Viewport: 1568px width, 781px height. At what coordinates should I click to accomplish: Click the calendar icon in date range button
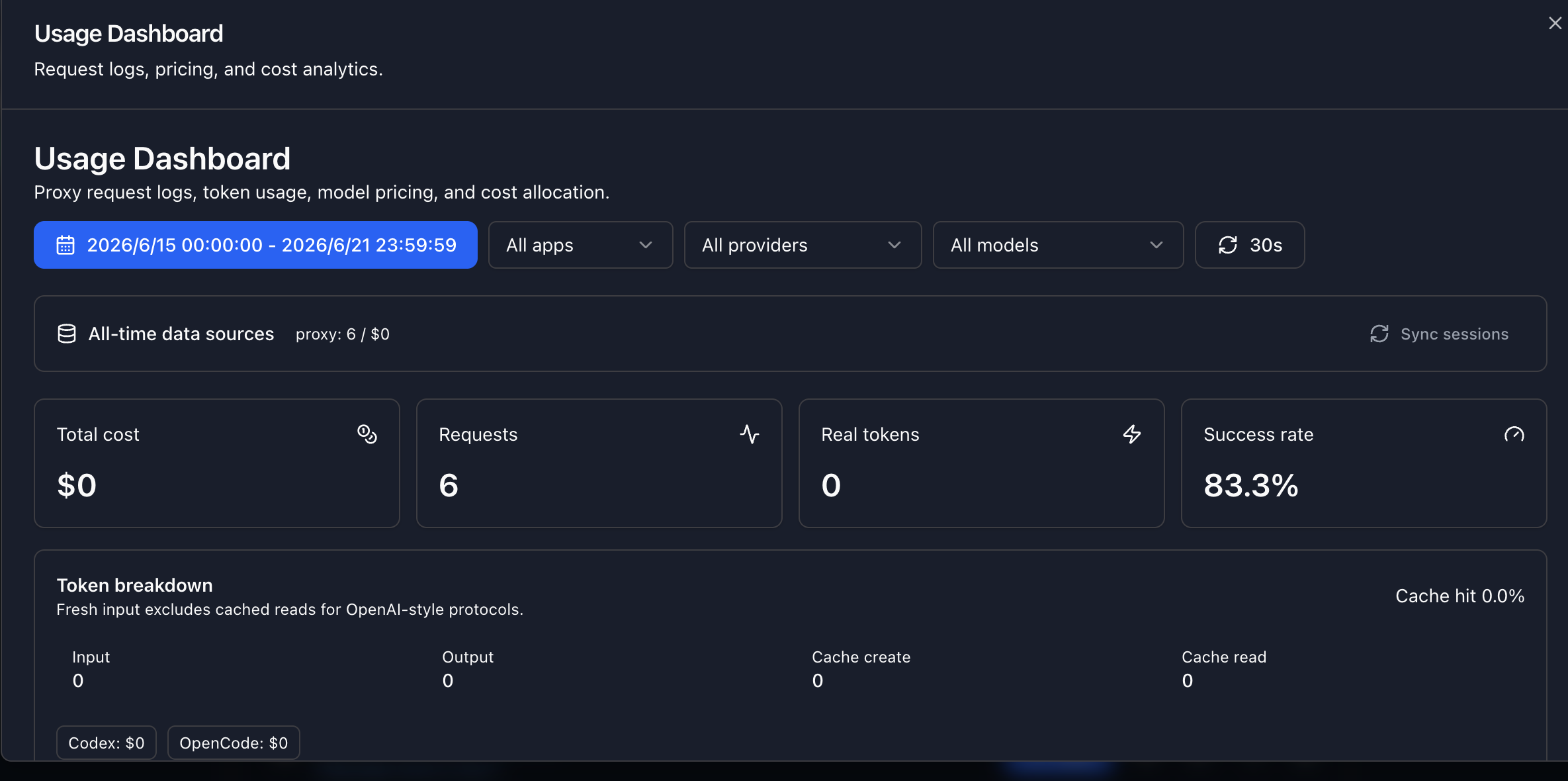pyautogui.click(x=65, y=245)
